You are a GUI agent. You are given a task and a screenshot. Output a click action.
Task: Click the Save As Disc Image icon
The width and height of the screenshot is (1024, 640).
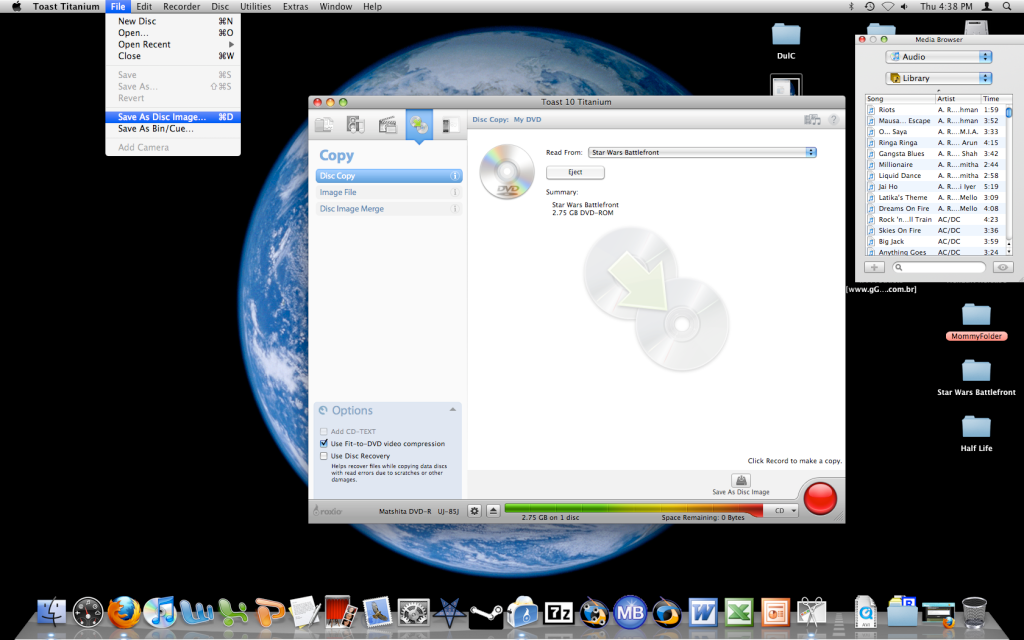tap(740, 481)
